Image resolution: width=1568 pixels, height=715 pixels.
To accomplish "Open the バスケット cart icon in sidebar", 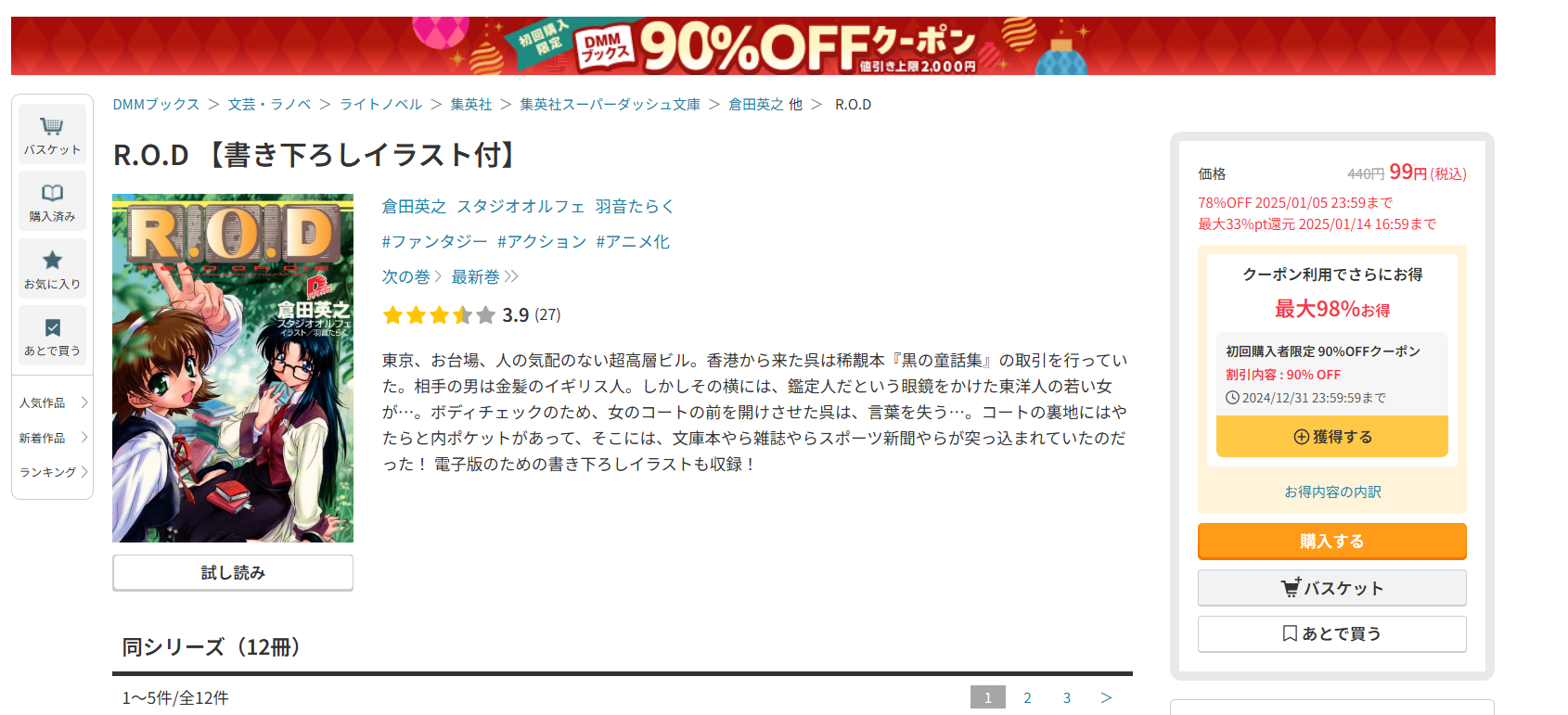I will click(x=52, y=134).
